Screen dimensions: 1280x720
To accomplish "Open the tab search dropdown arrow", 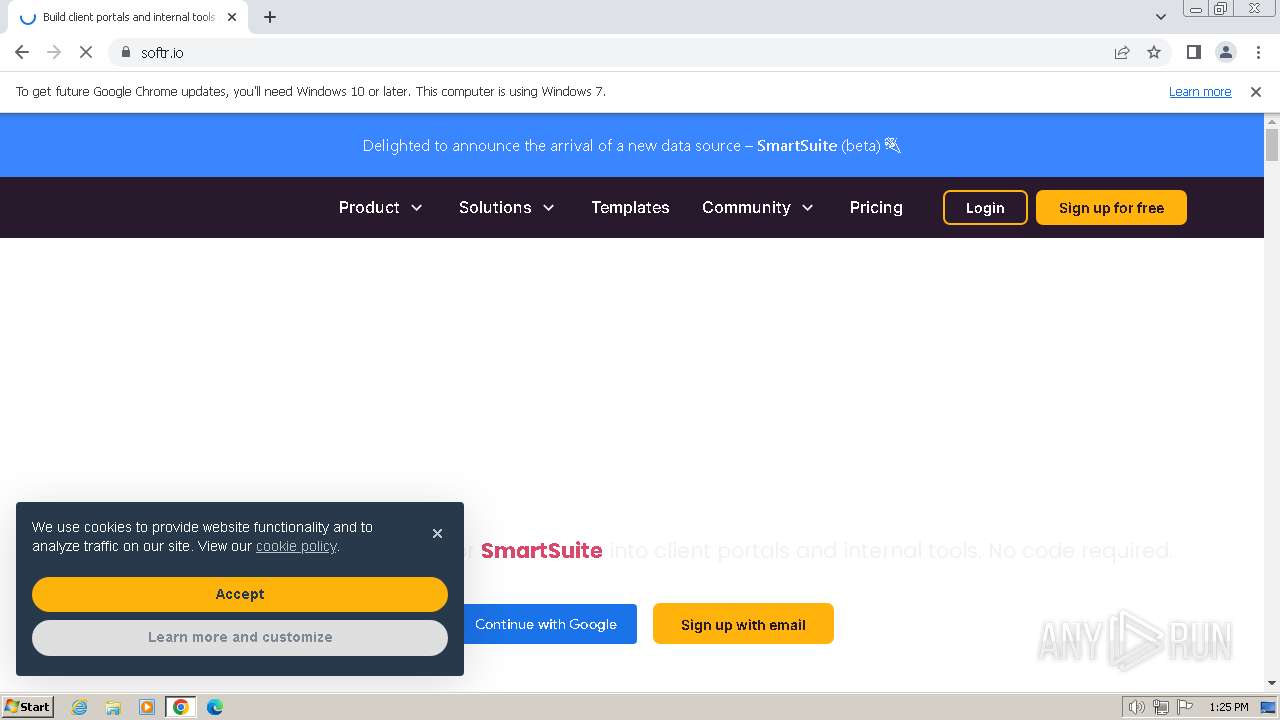I will point(1160,17).
